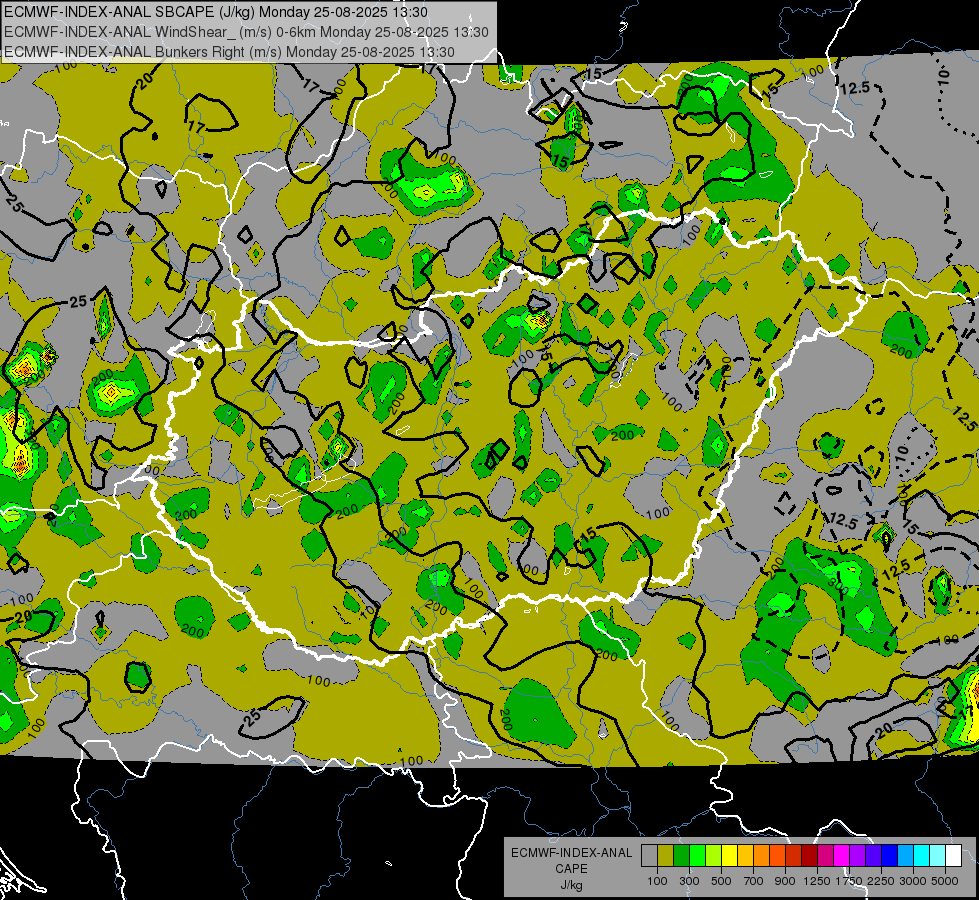Click the red legend swatch after 900
This screenshot has height=900, width=979.
tap(794, 856)
